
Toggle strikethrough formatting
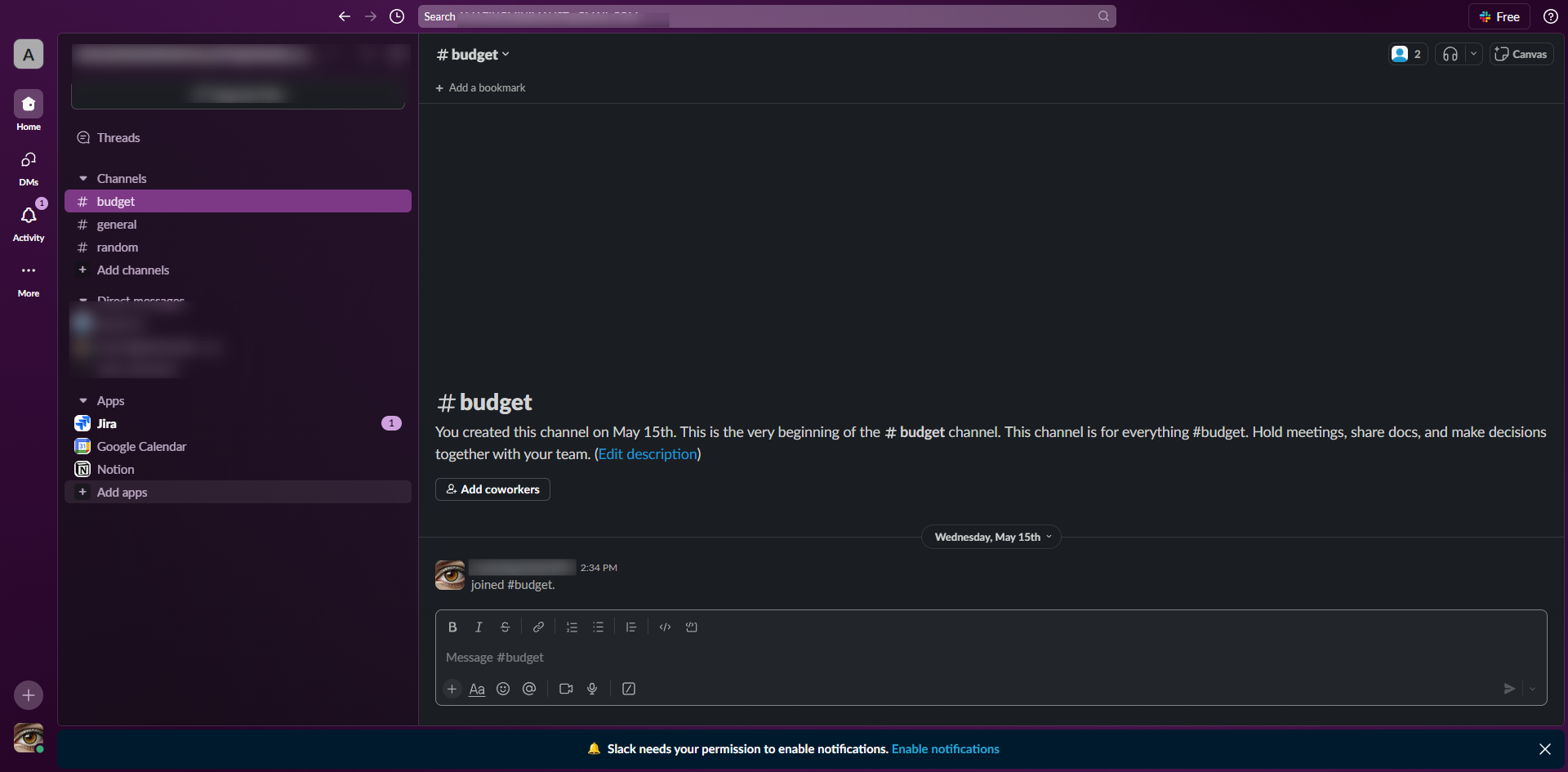(x=505, y=627)
